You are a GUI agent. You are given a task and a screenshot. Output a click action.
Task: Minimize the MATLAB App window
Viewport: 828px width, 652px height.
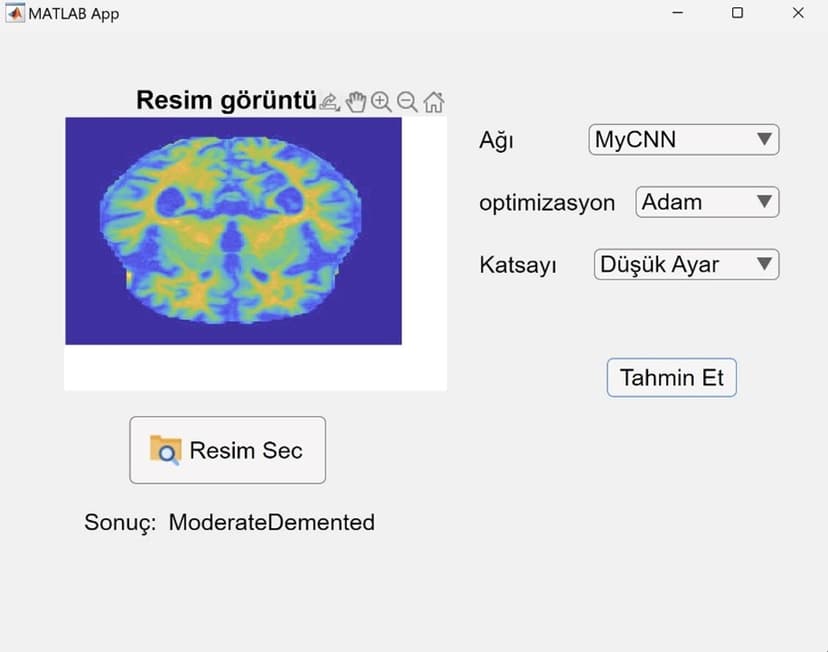678,13
